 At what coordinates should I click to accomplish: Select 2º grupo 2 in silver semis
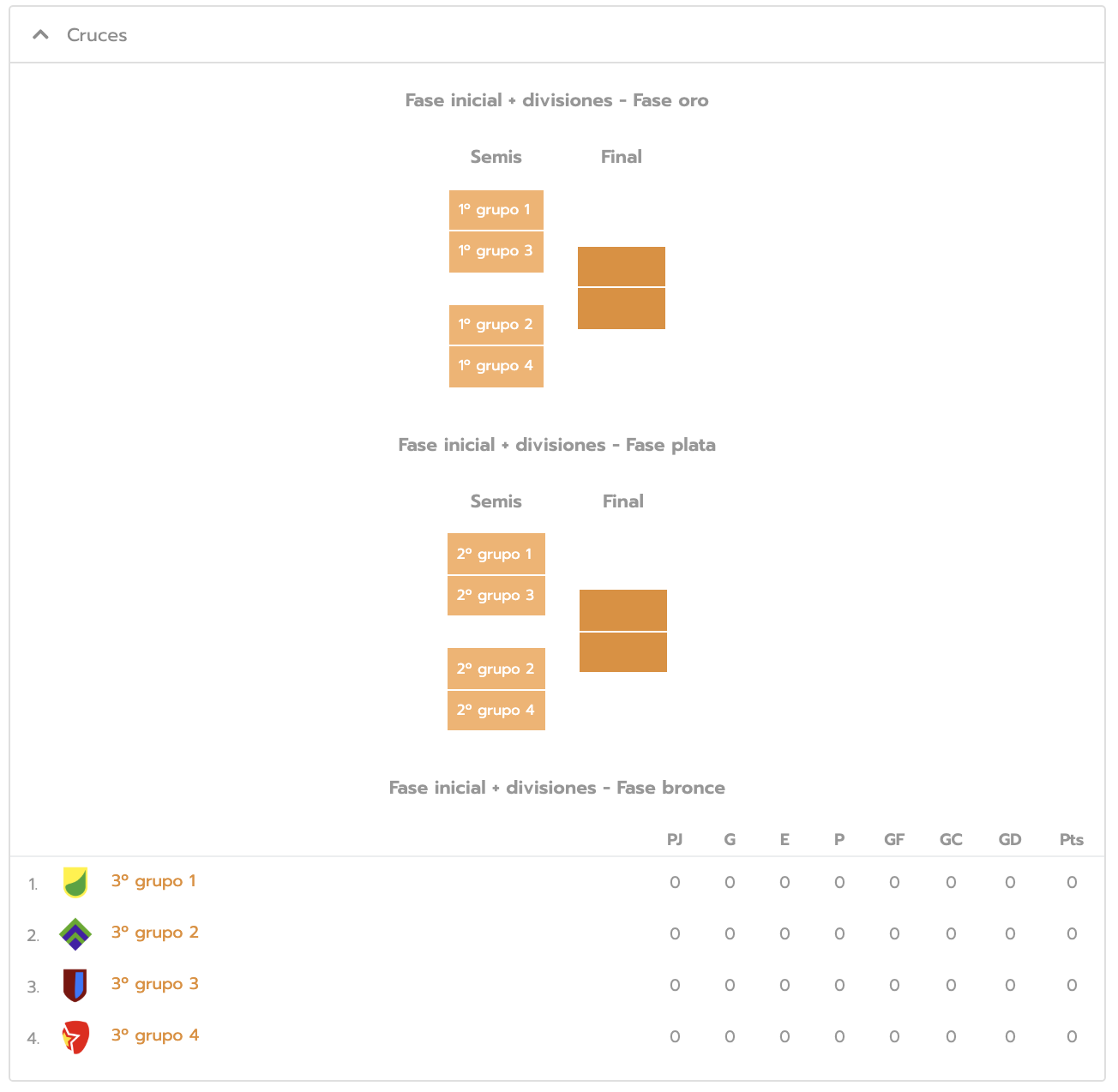pos(496,669)
